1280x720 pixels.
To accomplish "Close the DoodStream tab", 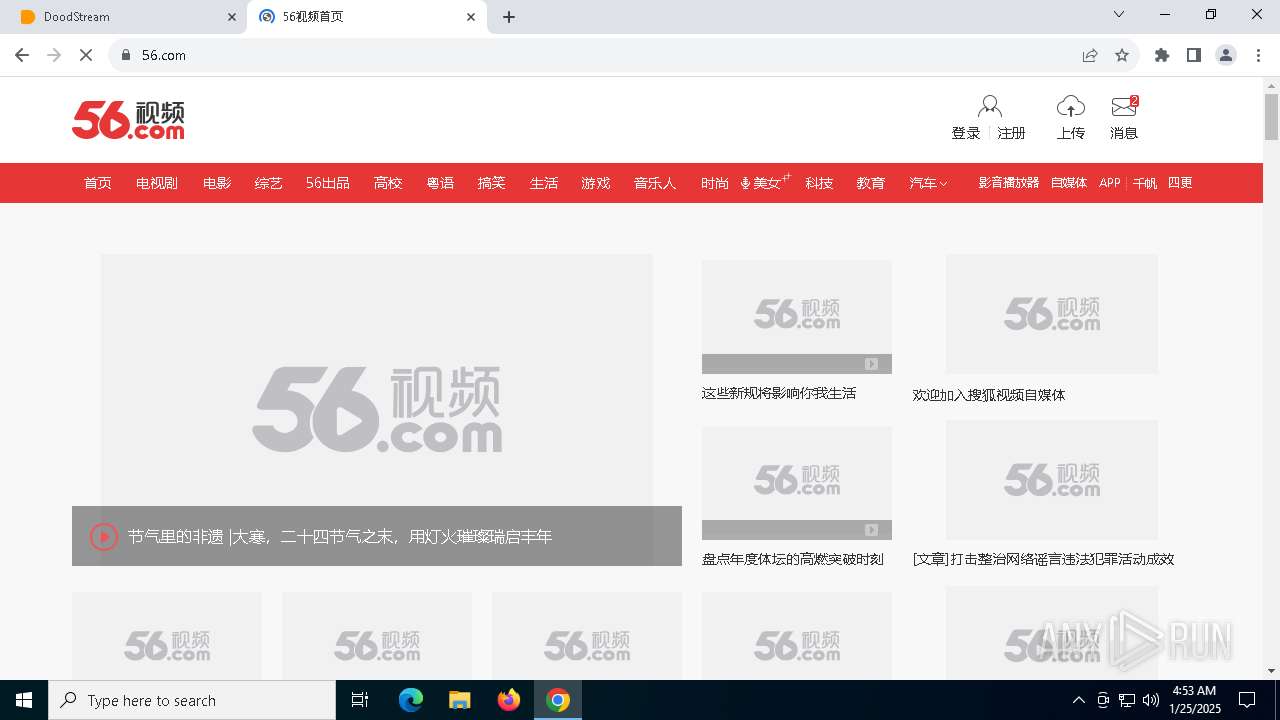I will [231, 17].
